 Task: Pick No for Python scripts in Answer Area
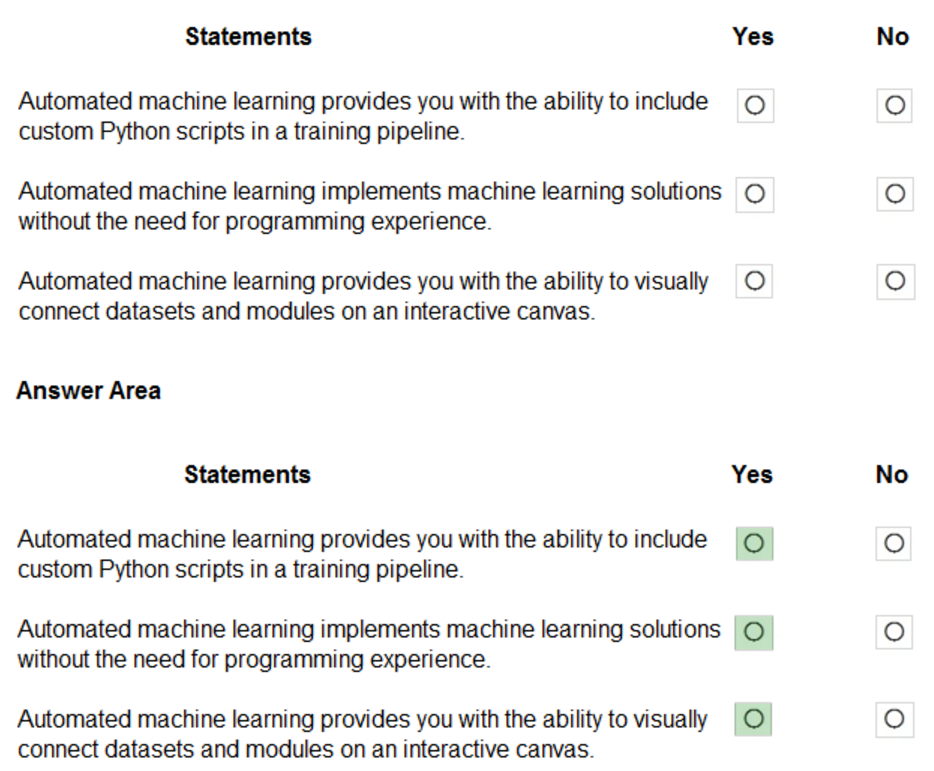pyautogui.click(x=893, y=543)
